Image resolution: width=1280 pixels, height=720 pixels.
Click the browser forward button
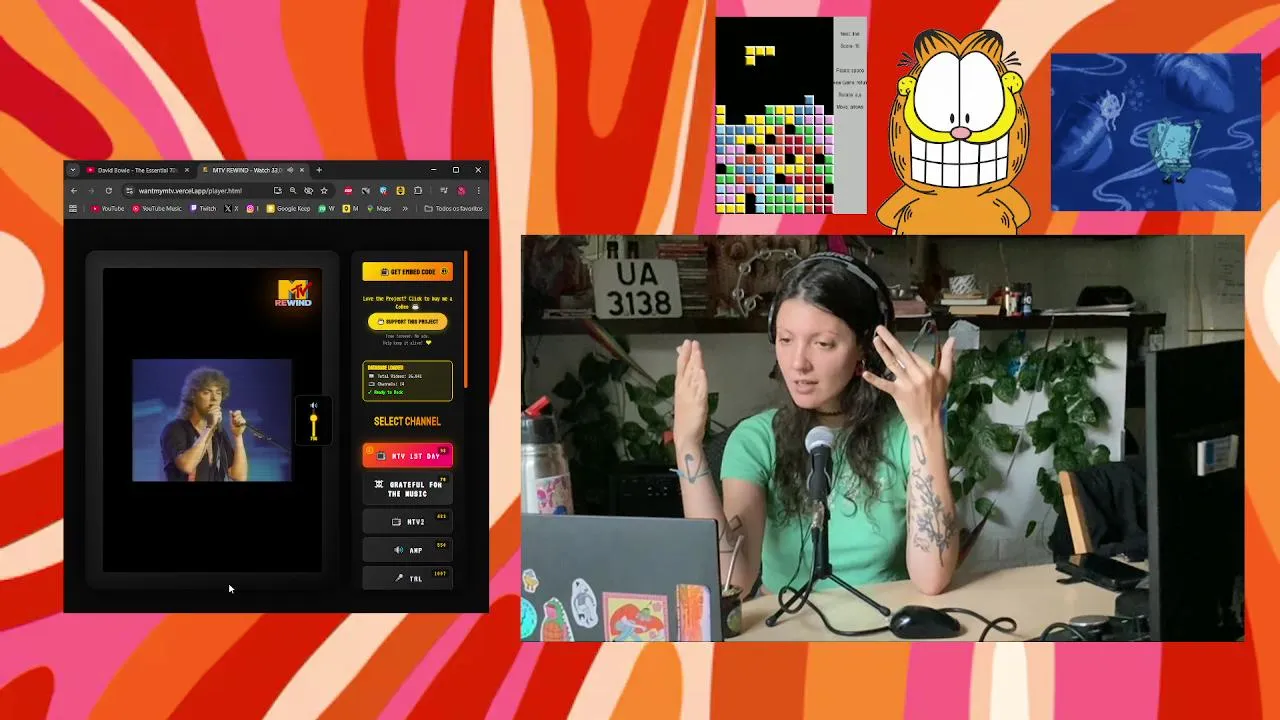click(91, 190)
